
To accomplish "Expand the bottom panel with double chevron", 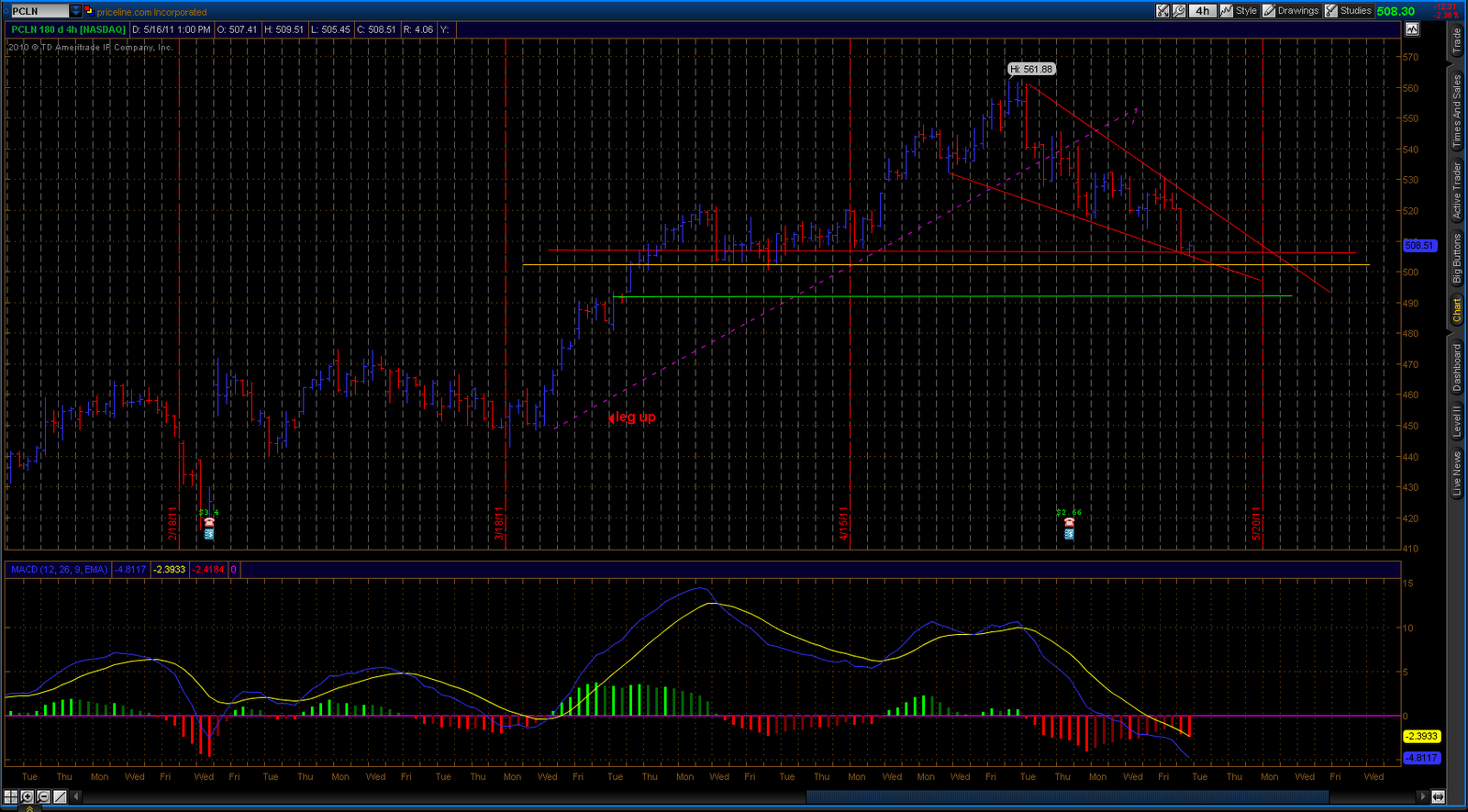I will coord(29,808).
